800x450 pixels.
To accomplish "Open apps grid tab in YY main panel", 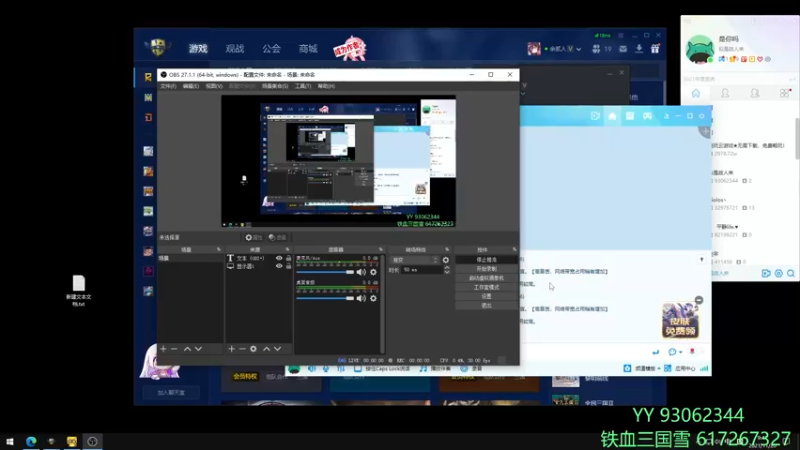I will coord(785,93).
